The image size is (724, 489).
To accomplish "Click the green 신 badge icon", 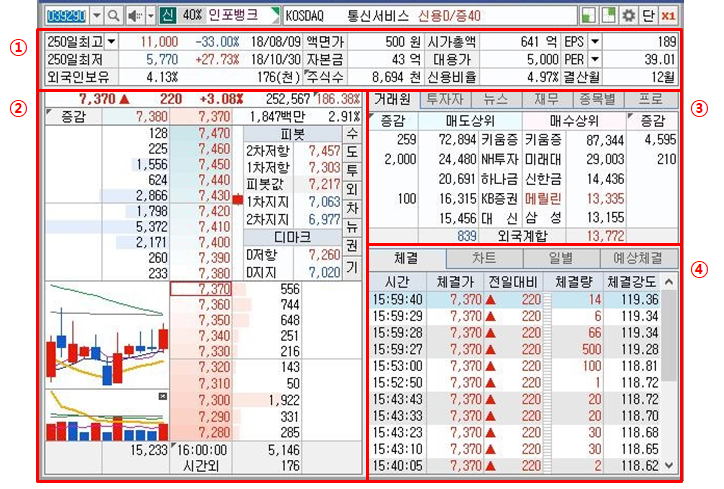I will click(x=168, y=16).
